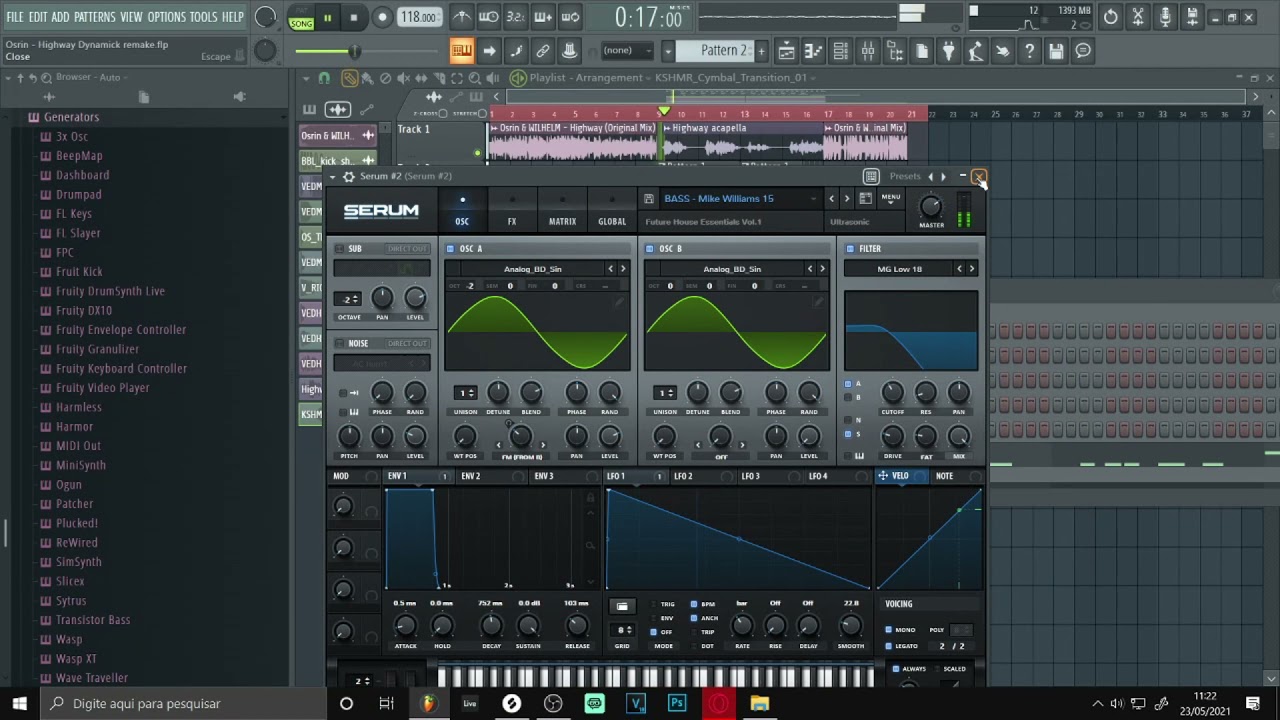This screenshot has width=1280, height=720.
Task: Select previous Serum preset arrow
Action: tap(831, 199)
